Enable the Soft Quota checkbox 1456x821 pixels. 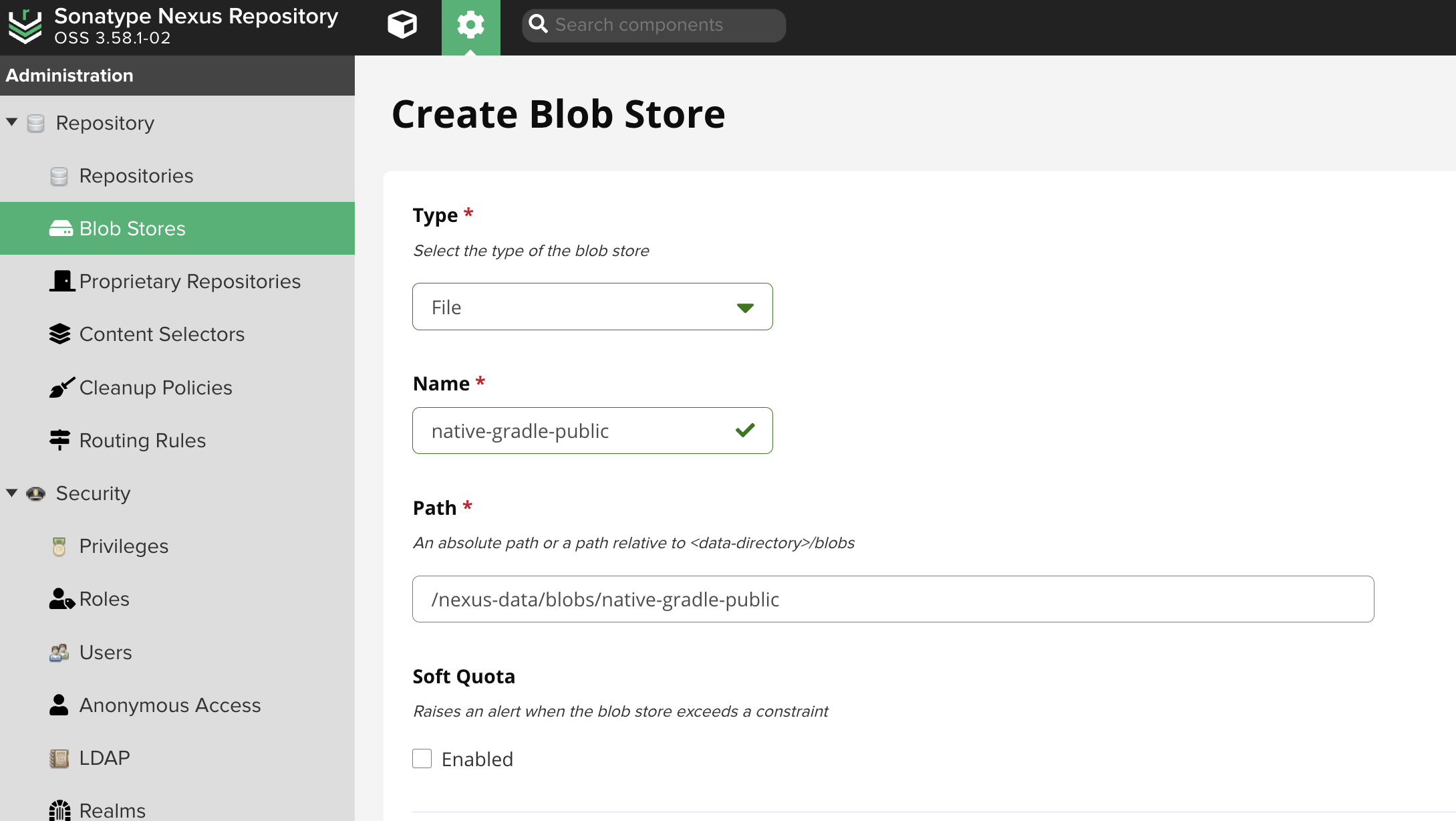pos(422,759)
